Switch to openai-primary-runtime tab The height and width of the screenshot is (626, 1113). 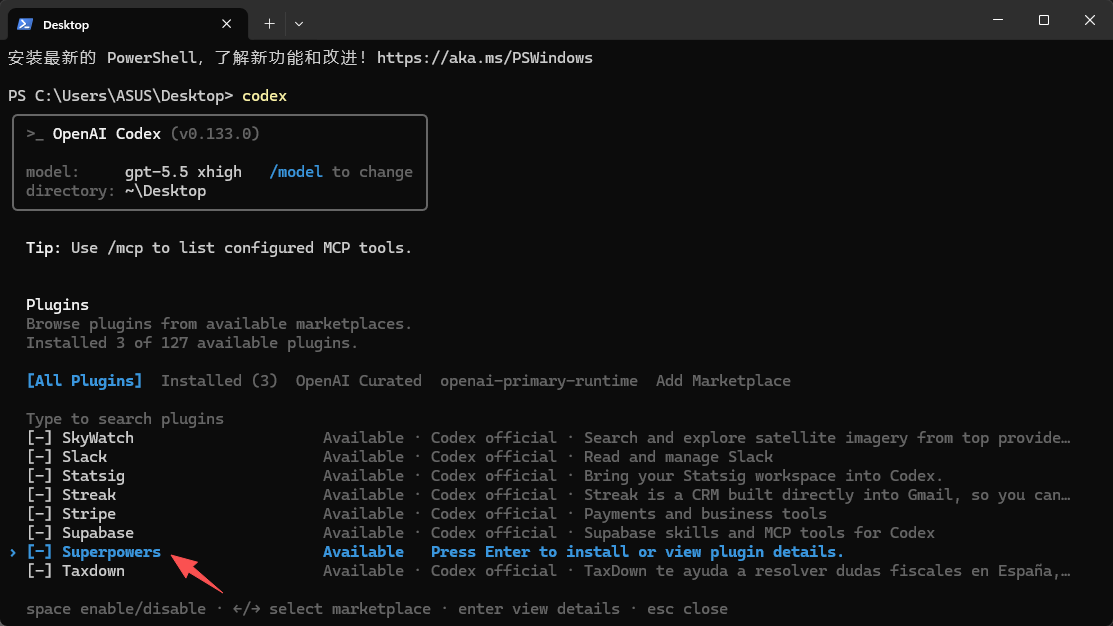[539, 381]
